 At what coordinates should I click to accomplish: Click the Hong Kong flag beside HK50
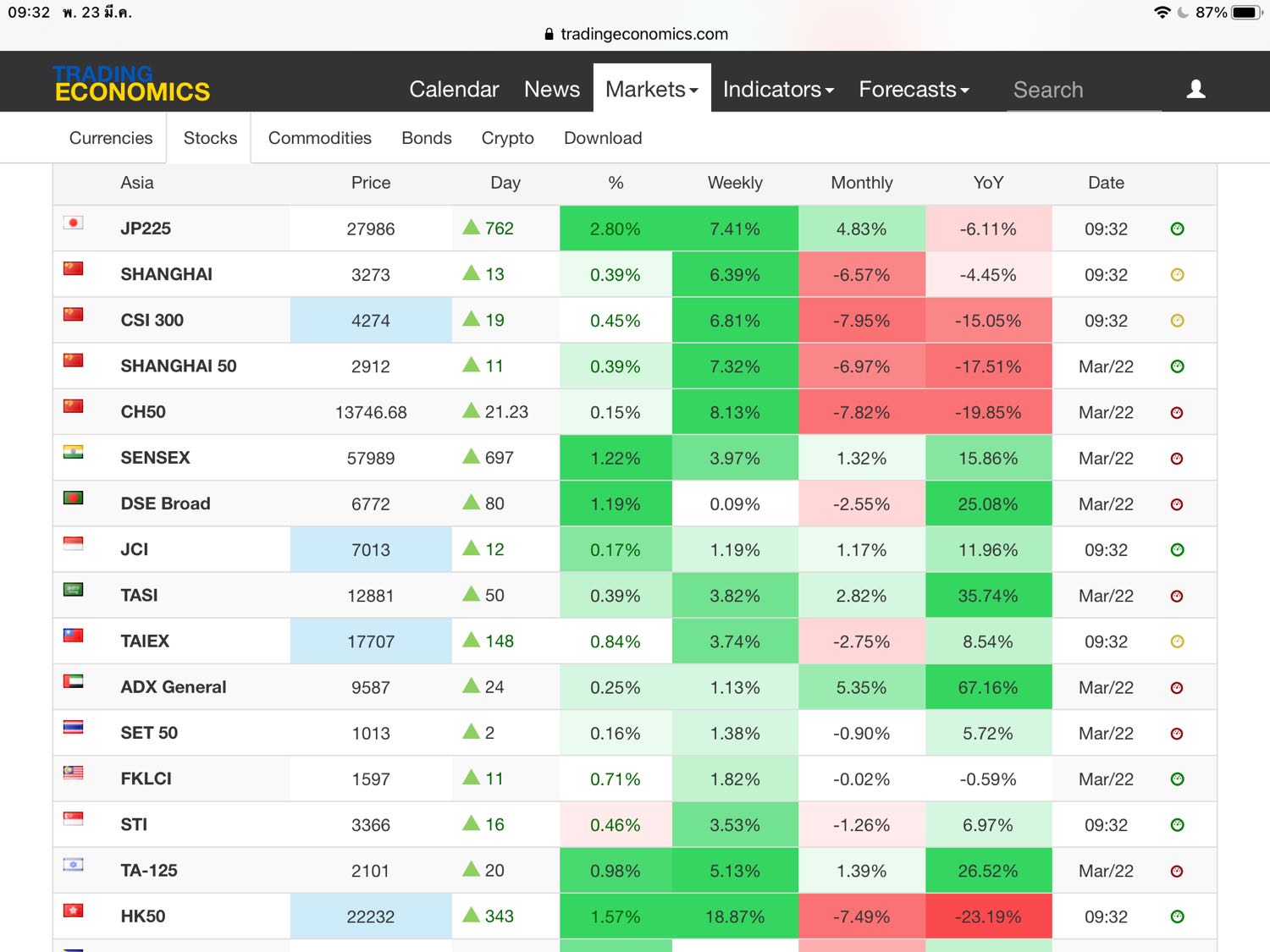tap(74, 911)
